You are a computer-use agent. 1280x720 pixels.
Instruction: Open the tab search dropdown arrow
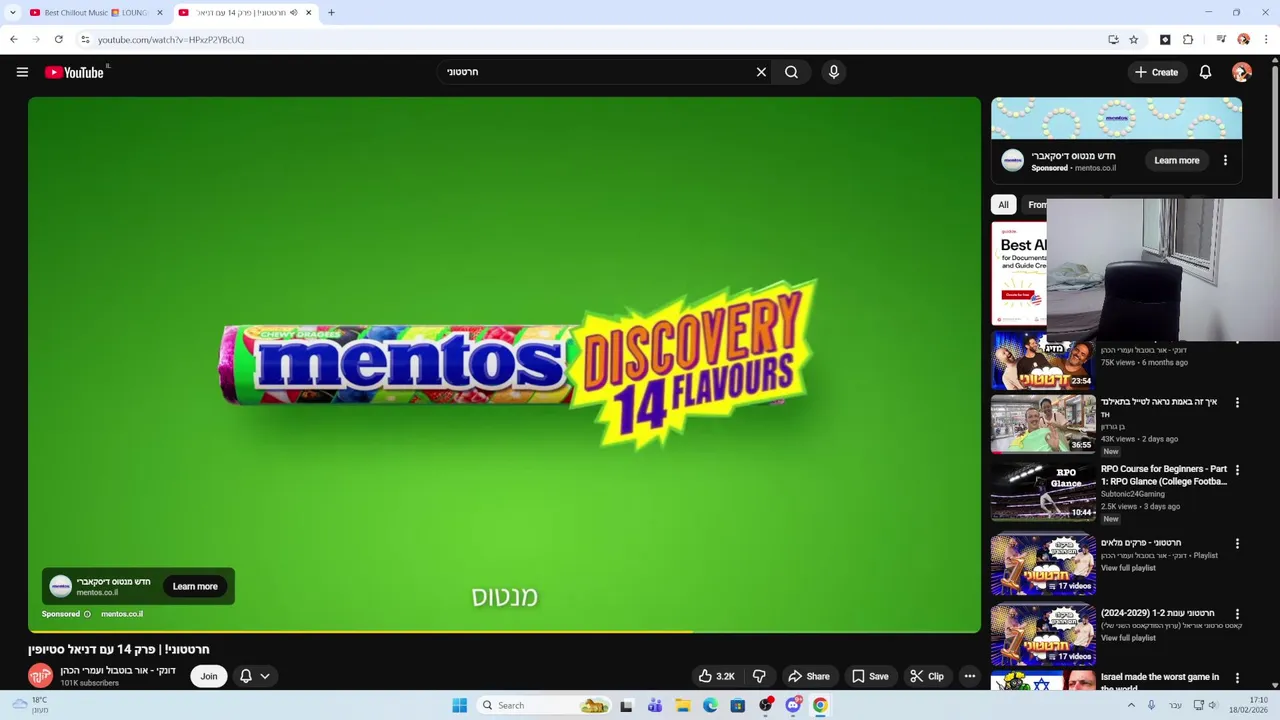12,13
